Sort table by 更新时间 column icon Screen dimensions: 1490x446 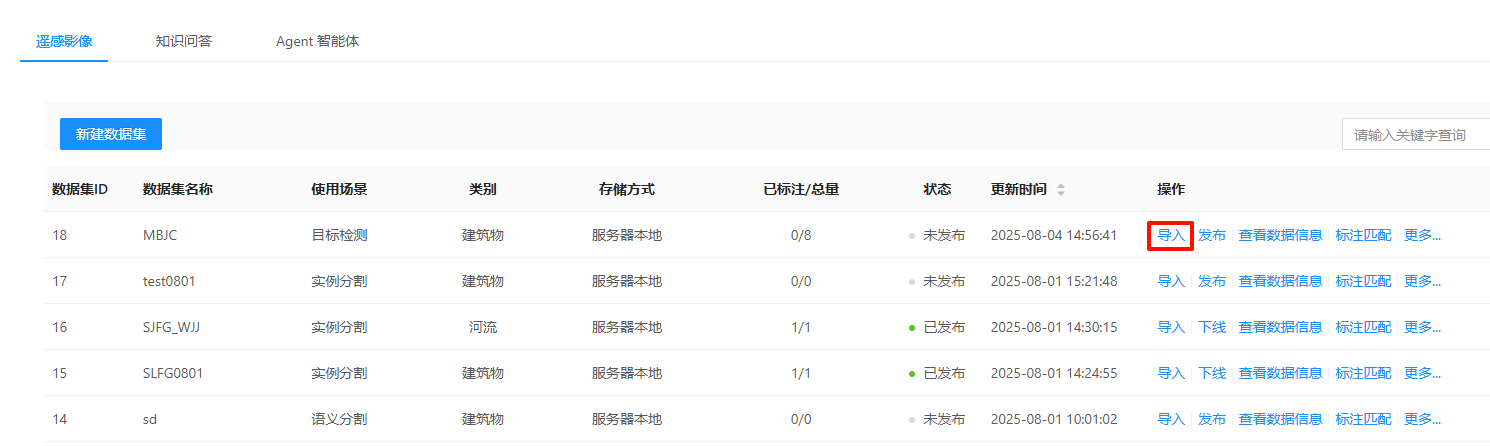[1061, 190]
